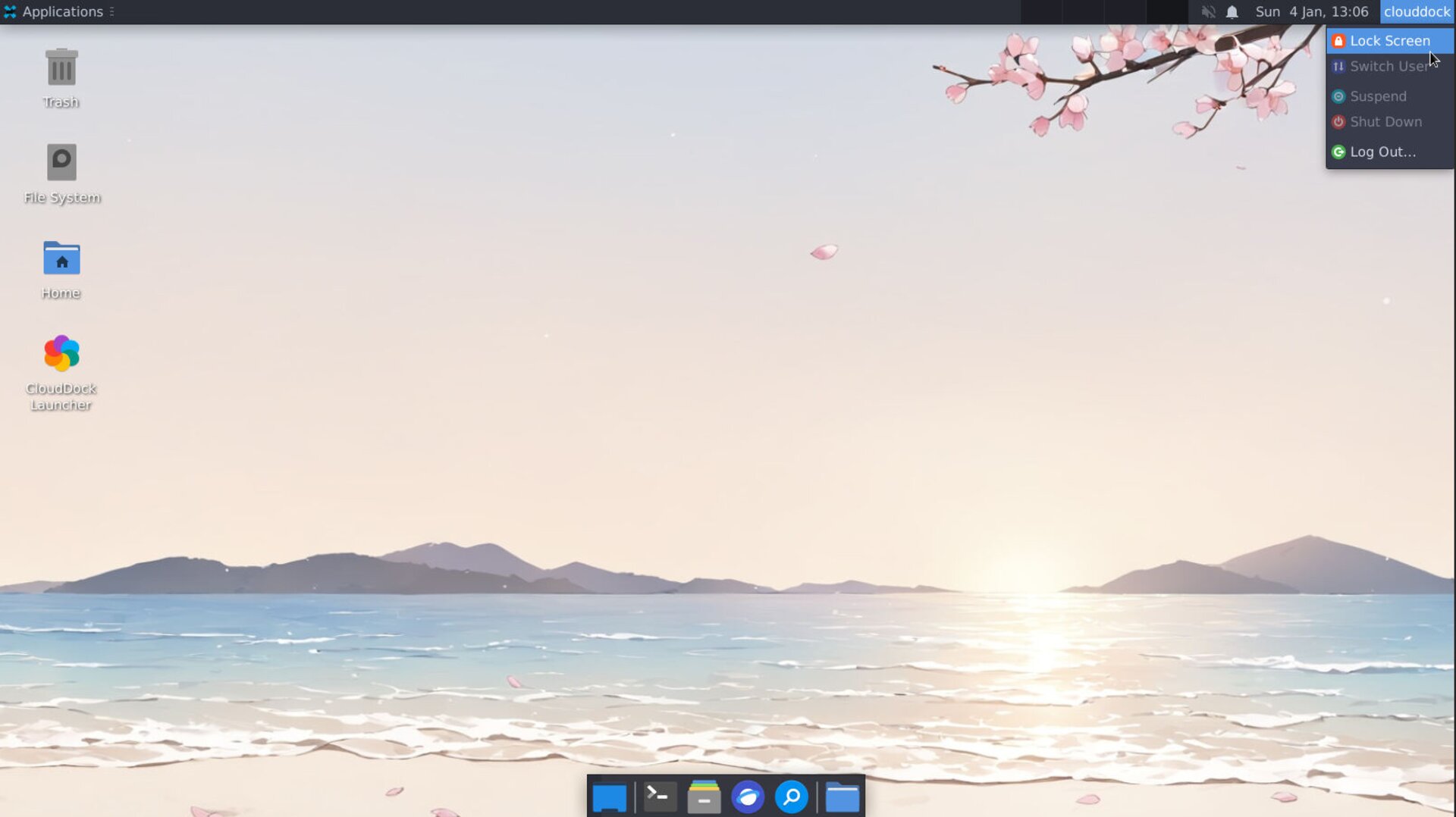The width and height of the screenshot is (1456, 817).
Task: Open the magnifier application finder in dock
Action: pyautogui.click(x=792, y=797)
